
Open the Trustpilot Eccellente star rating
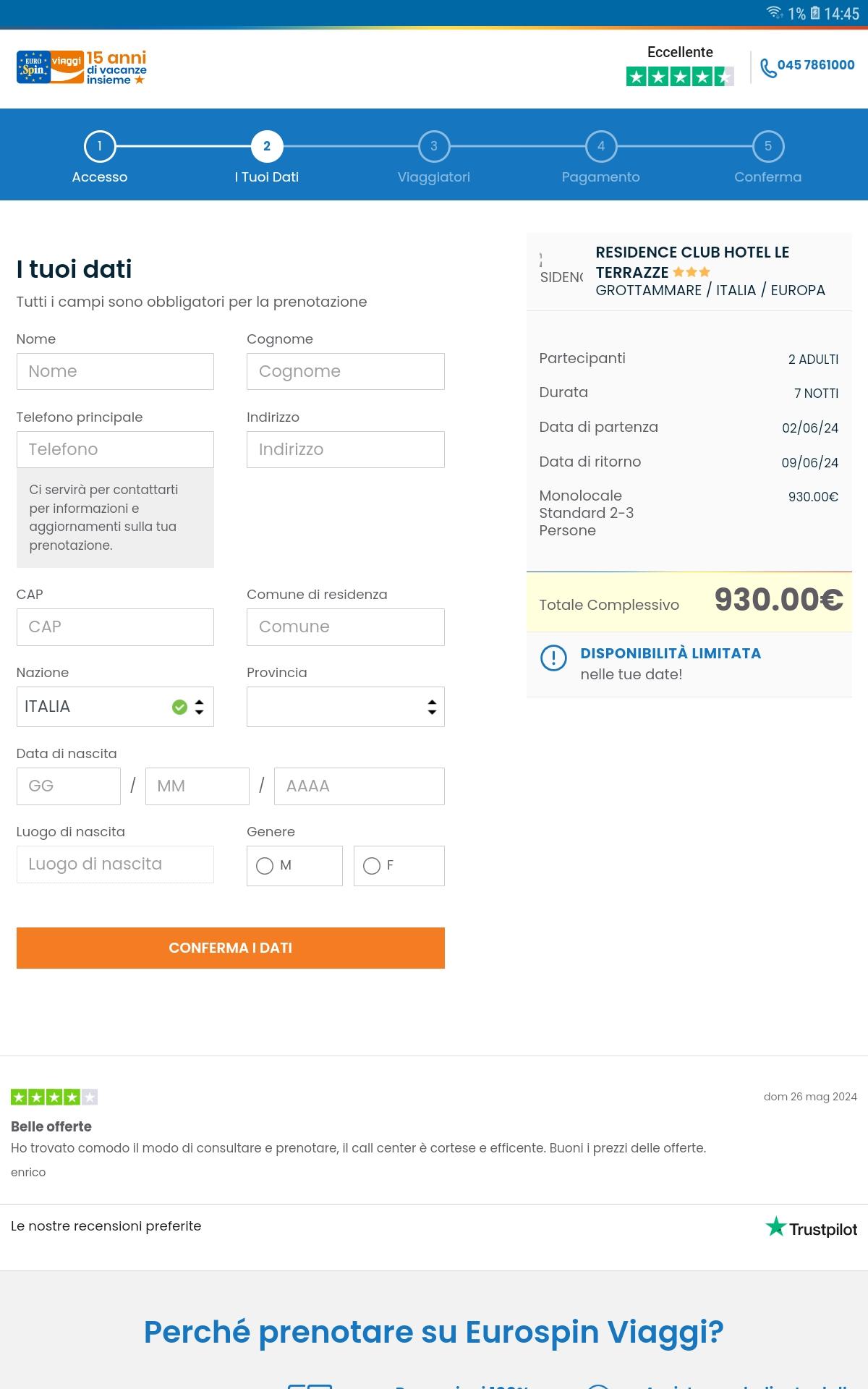[x=680, y=76]
